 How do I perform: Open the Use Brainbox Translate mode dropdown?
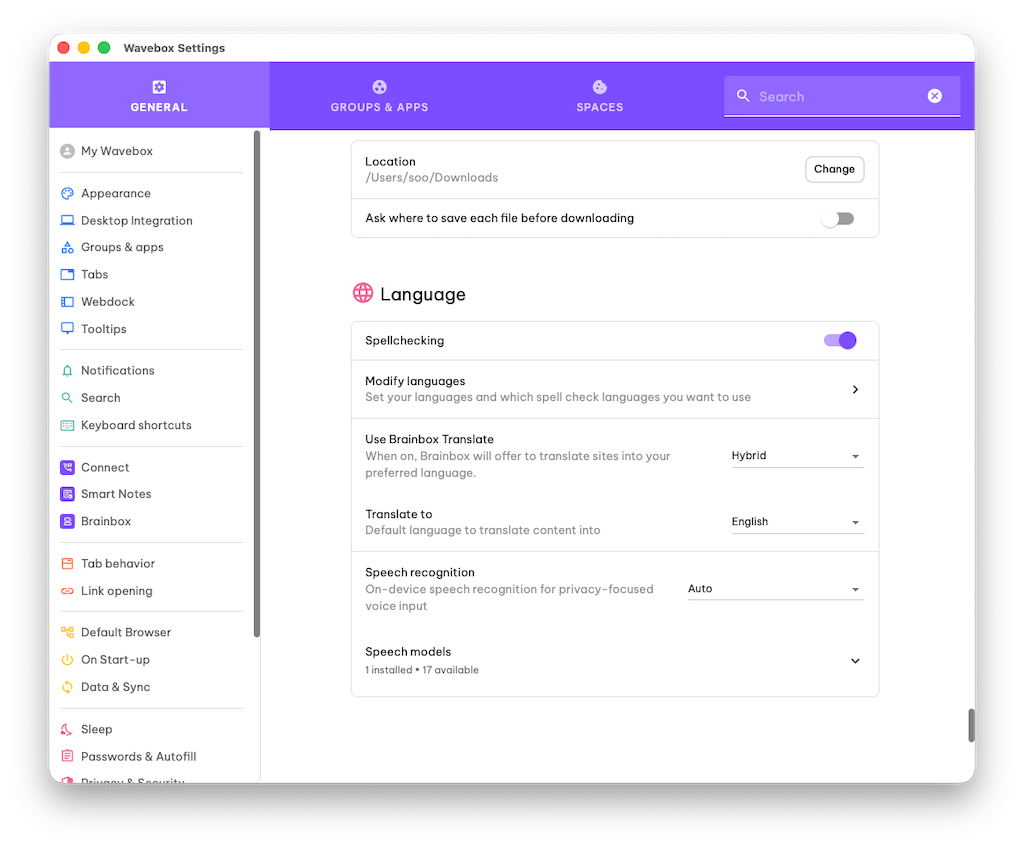click(797, 455)
